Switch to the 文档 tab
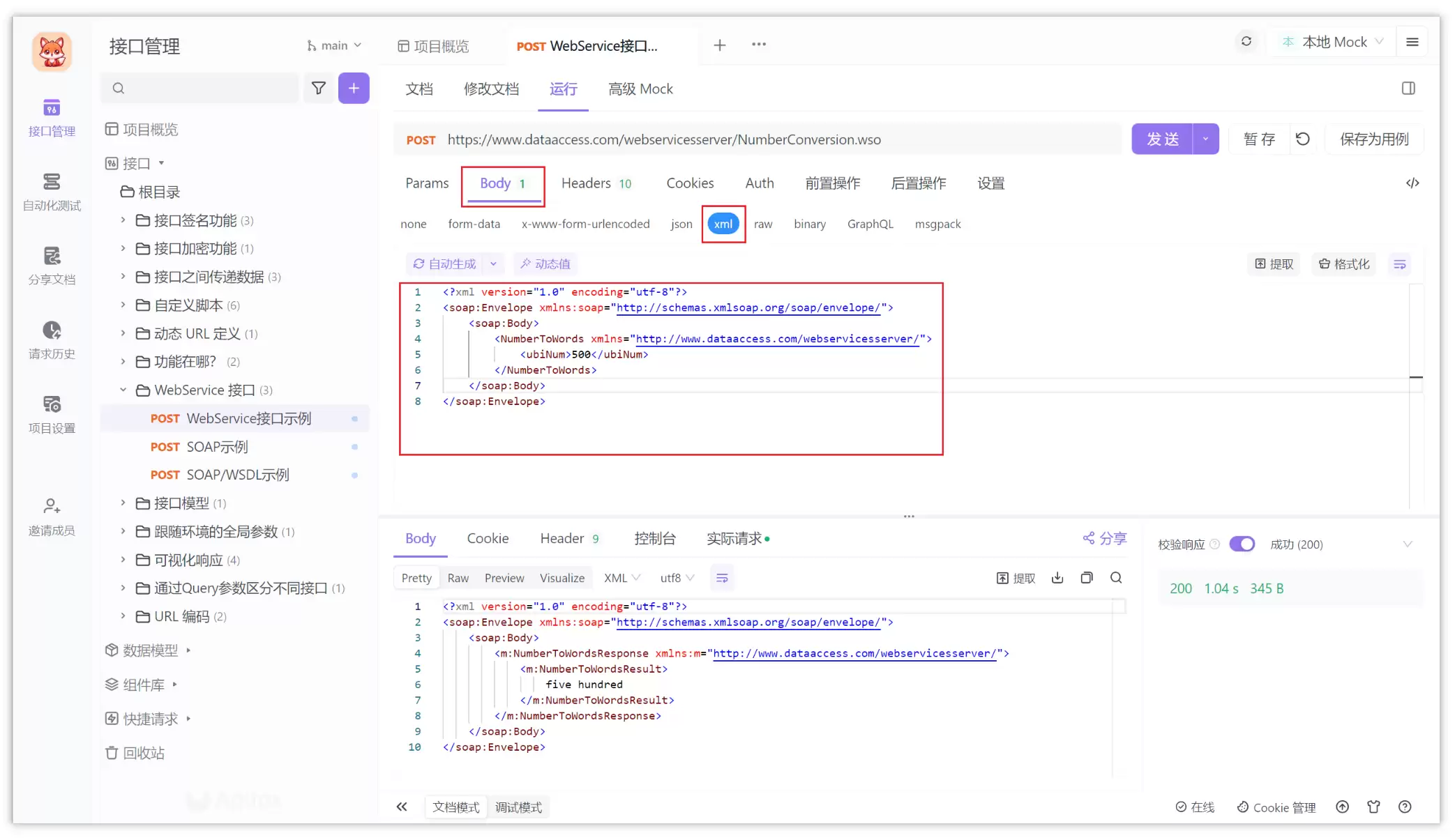 tap(419, 89)
